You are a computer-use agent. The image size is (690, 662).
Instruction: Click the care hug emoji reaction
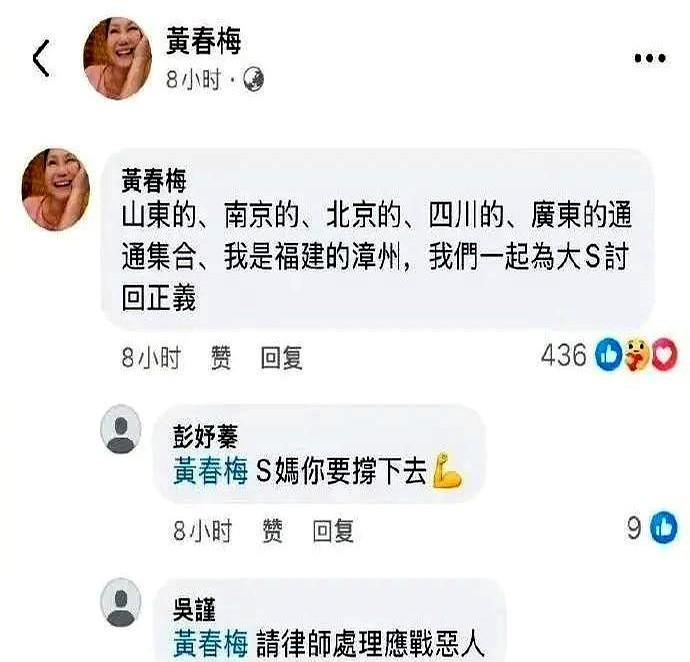pyautogui.click(x=637, y=355)
